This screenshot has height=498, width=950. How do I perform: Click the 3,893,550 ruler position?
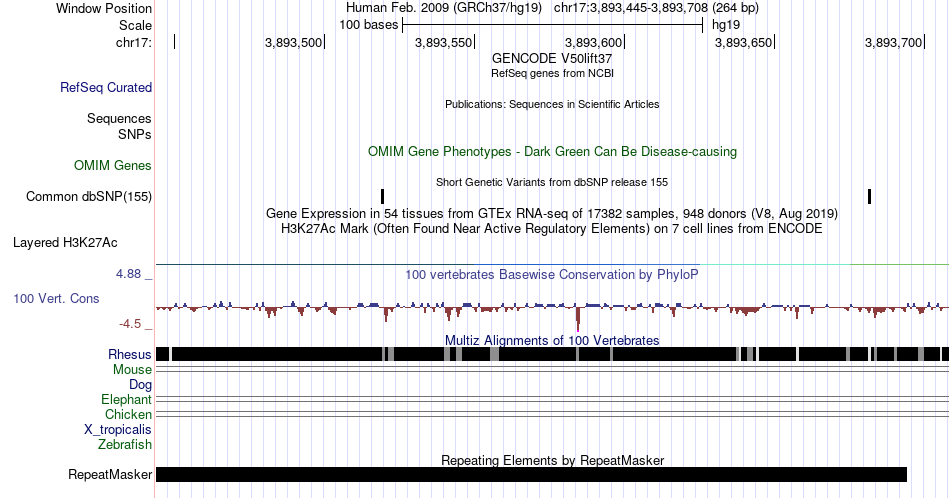click(443, 42)
